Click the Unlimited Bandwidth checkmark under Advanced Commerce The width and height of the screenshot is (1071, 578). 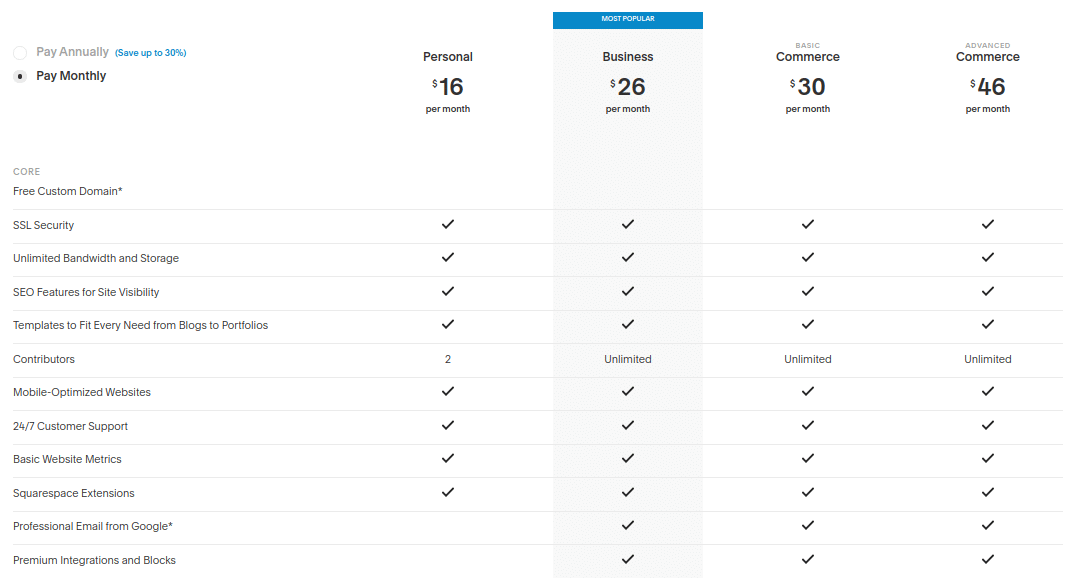(988, 258)
